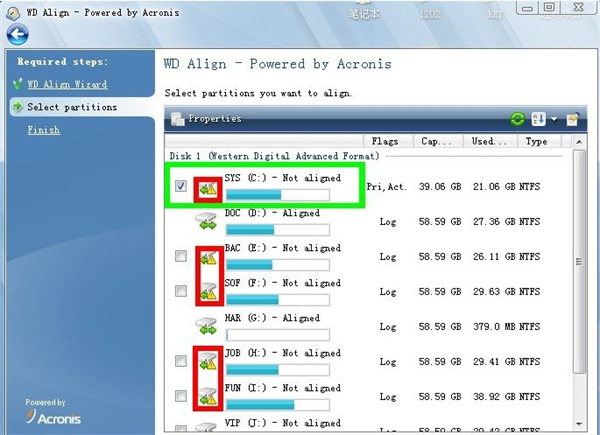Sort by the Used... column header

coord(490,141)
